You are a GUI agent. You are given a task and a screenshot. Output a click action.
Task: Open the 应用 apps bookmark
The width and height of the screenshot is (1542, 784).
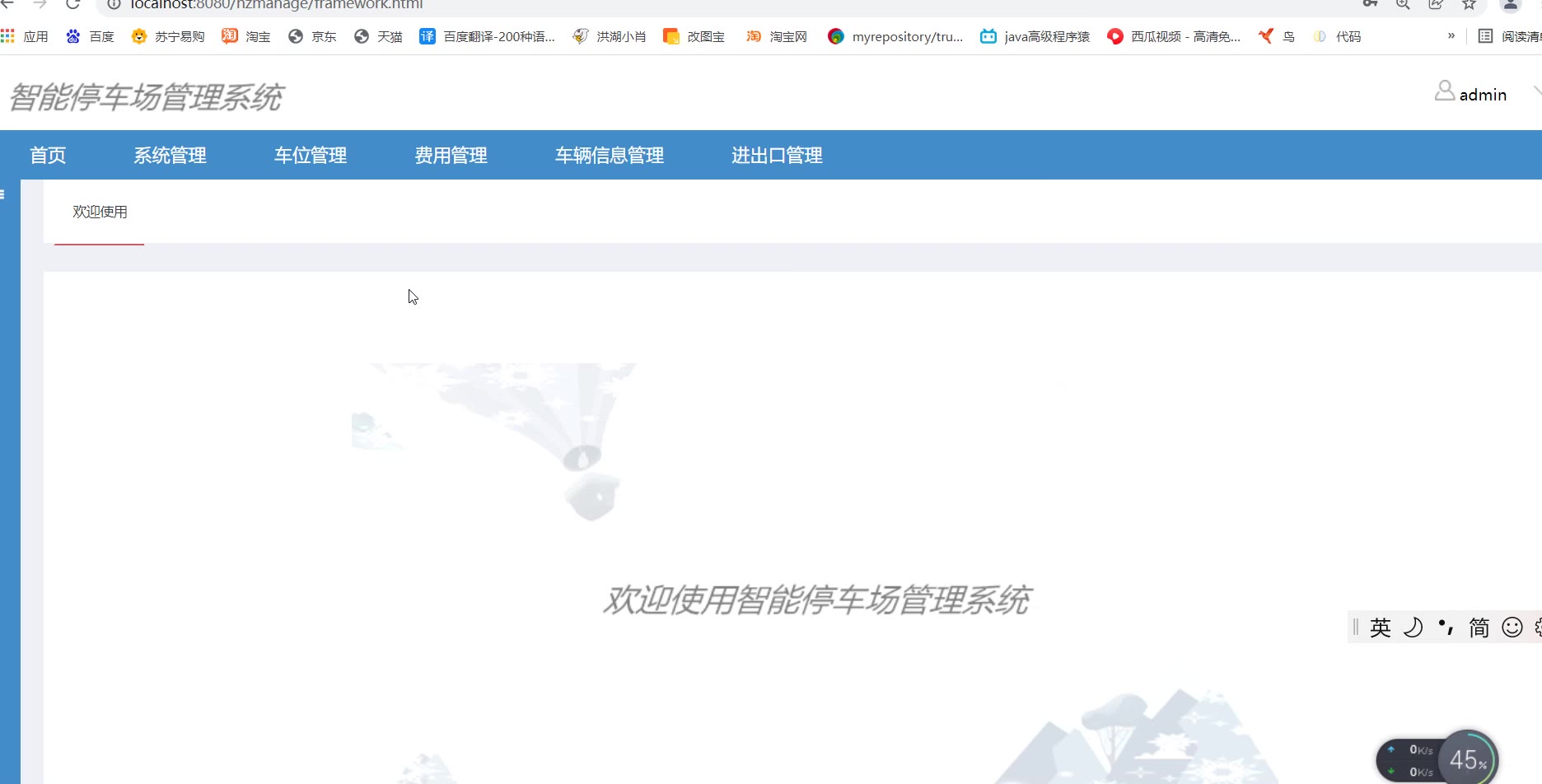click(x=25, y=36)
